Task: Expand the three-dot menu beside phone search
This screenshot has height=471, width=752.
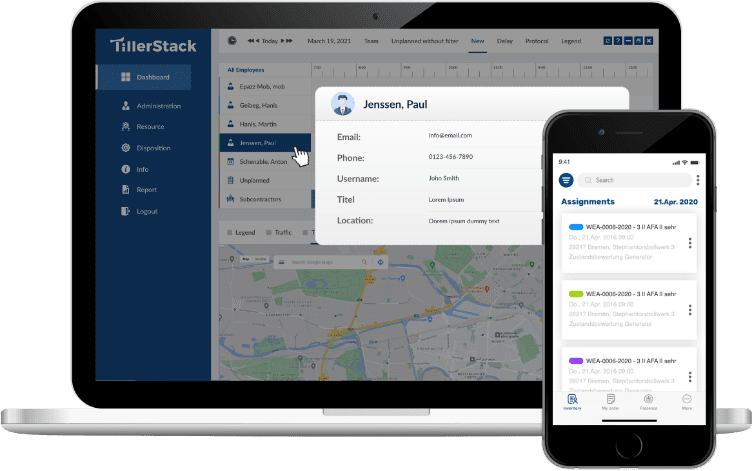Action: tap(697, 180)
